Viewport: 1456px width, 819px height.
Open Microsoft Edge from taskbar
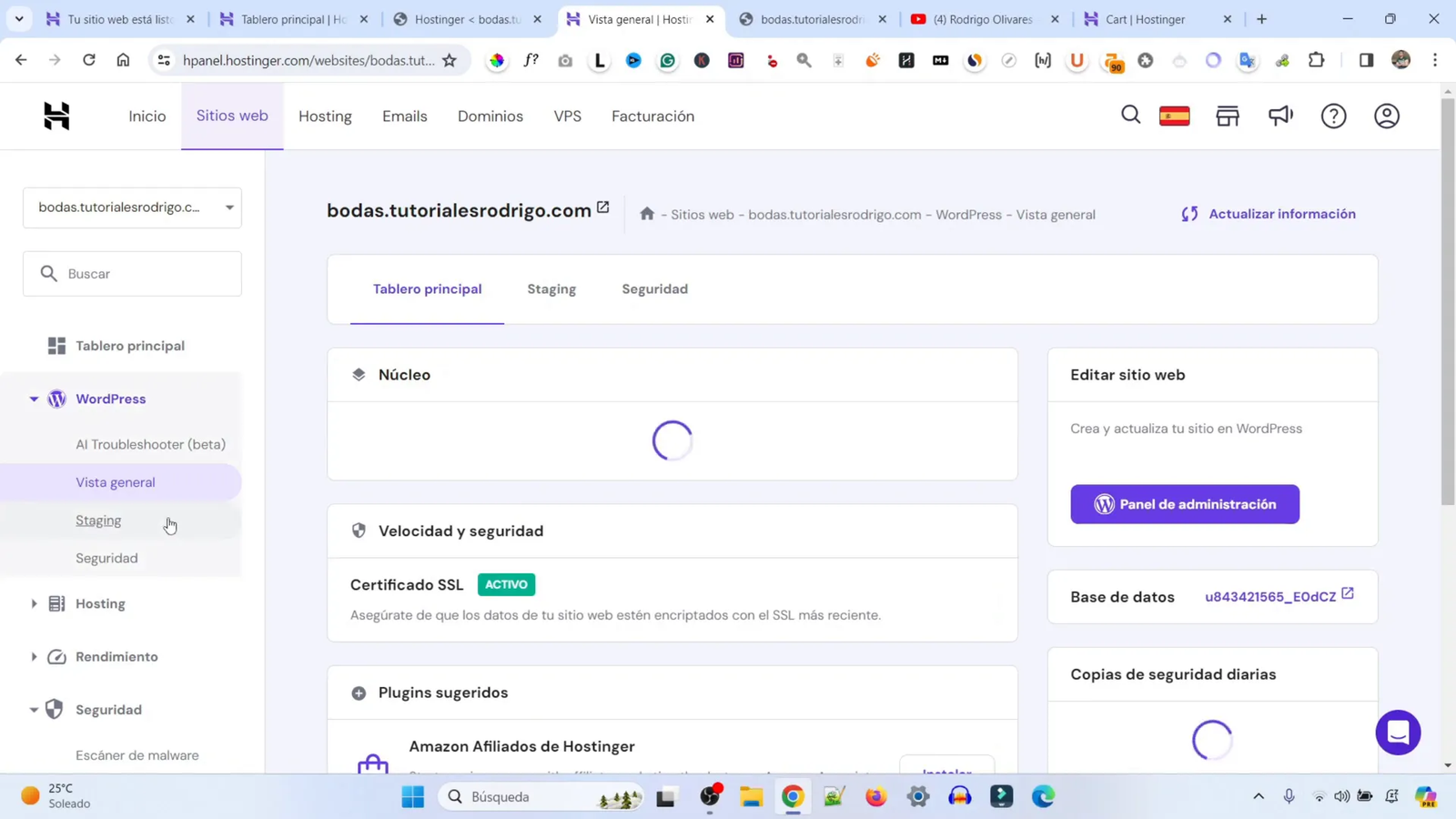(x=1043, y=796)
